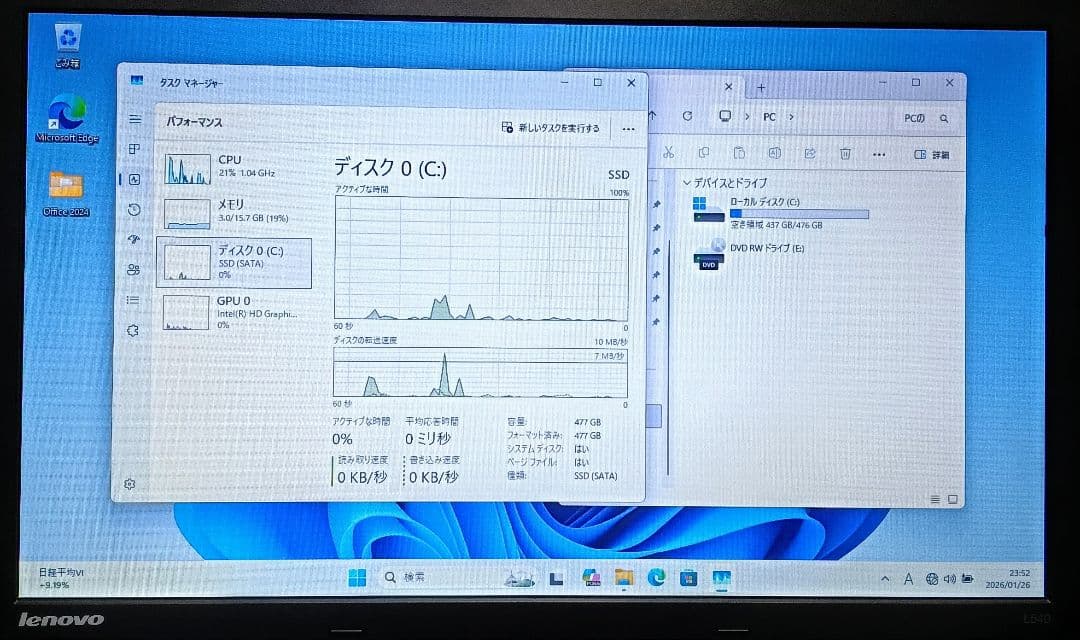This screenshot has height=640, width=1080.
Task: Launch Microsoft Edge from the taskbar
Action: click(655, 578)
